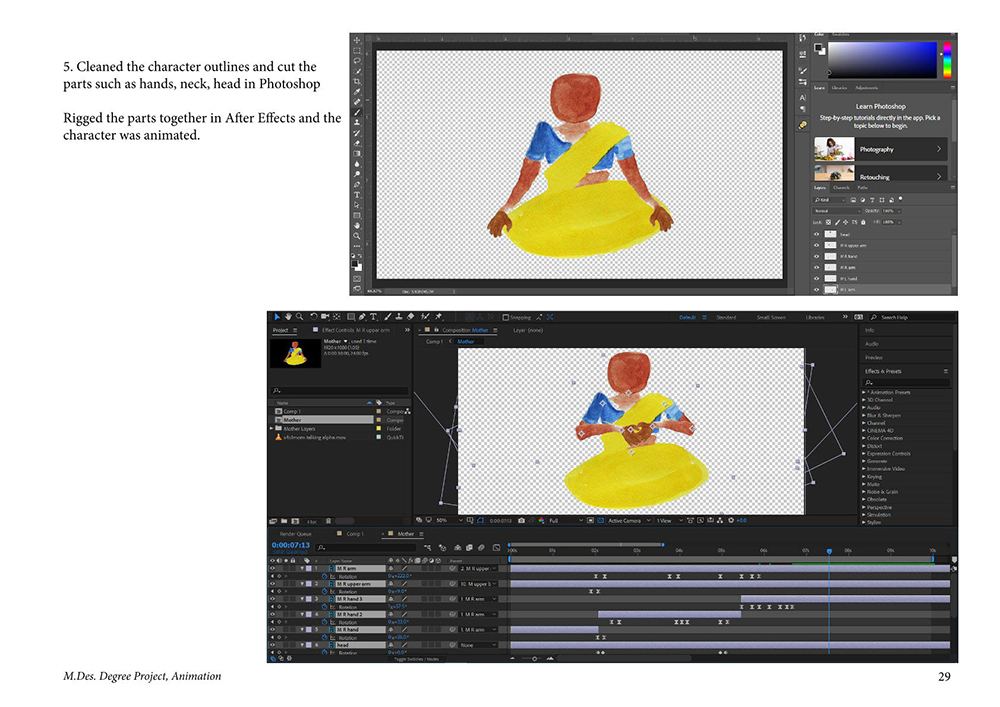1000x707 pixels.
Task: Hide the head layer in Photoshop Layers
Action: click(x=816, y=234)
